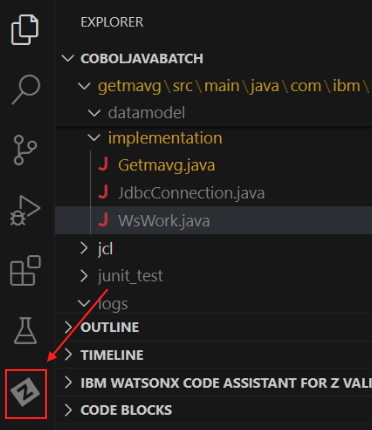Select WsWork.java file
The height and width of the screenshot is (430, 372).
[164, 221]
